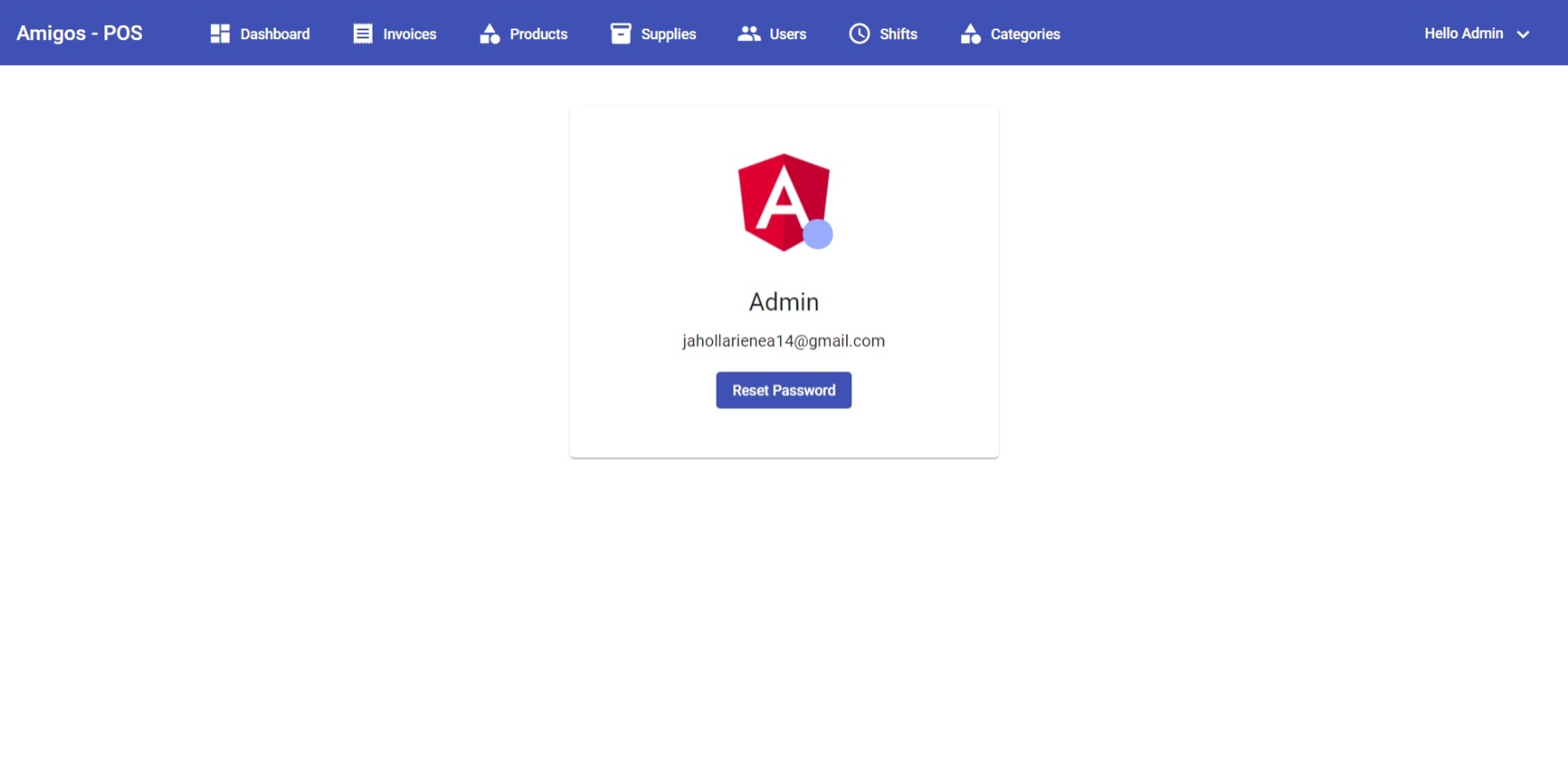1568x760 pixels.
Task: Click the Shifts clock icon
Action: coord(859,34)
